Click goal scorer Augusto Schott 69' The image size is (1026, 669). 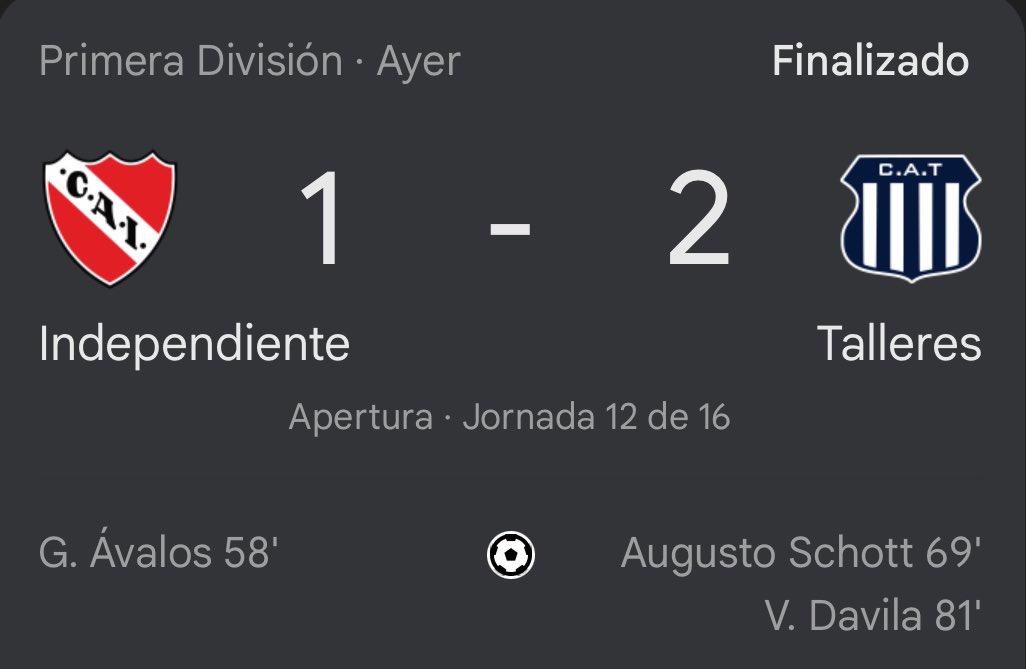(801, 553)
